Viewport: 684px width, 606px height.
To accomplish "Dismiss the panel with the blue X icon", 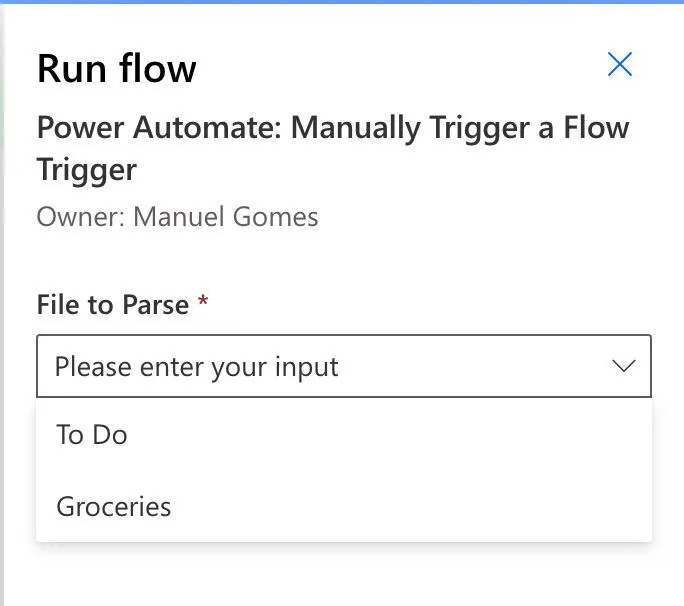I will (x=620, y=65).
